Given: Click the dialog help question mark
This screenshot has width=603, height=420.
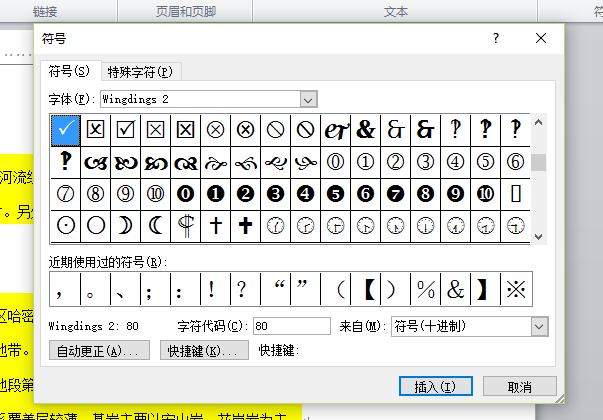Looking at the screenshot, I should 496,38.
